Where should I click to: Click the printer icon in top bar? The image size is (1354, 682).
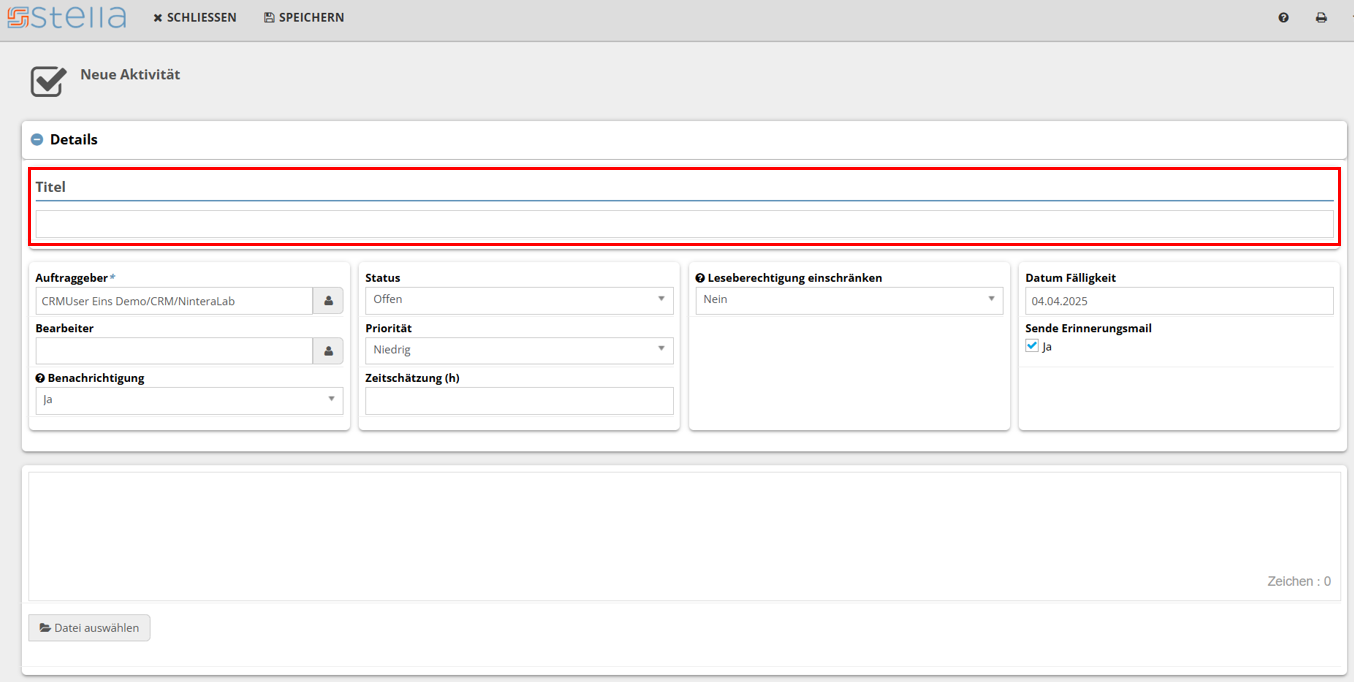(1321, 18)
